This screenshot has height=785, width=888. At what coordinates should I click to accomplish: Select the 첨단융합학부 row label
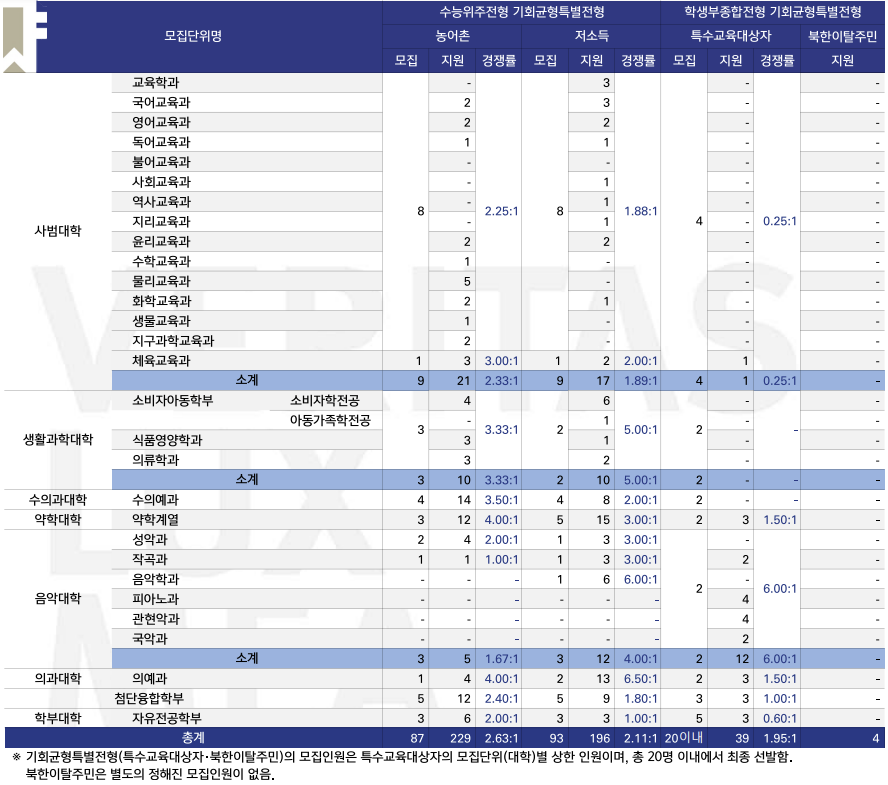coord(149,698)
